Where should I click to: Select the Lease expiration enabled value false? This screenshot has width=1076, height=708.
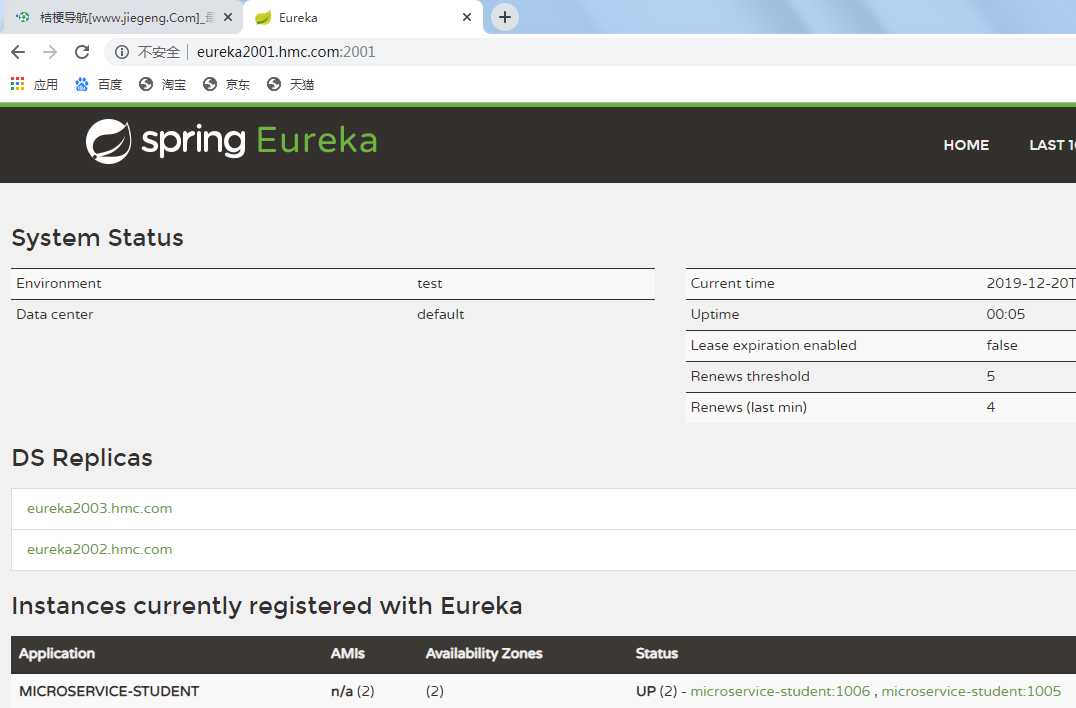click(1002, 345)
